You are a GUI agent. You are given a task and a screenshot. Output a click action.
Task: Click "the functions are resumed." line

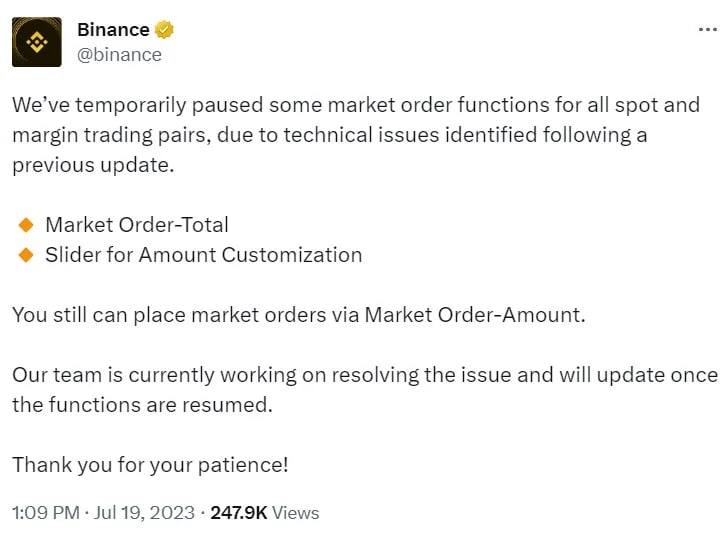(x=142, y=405)
